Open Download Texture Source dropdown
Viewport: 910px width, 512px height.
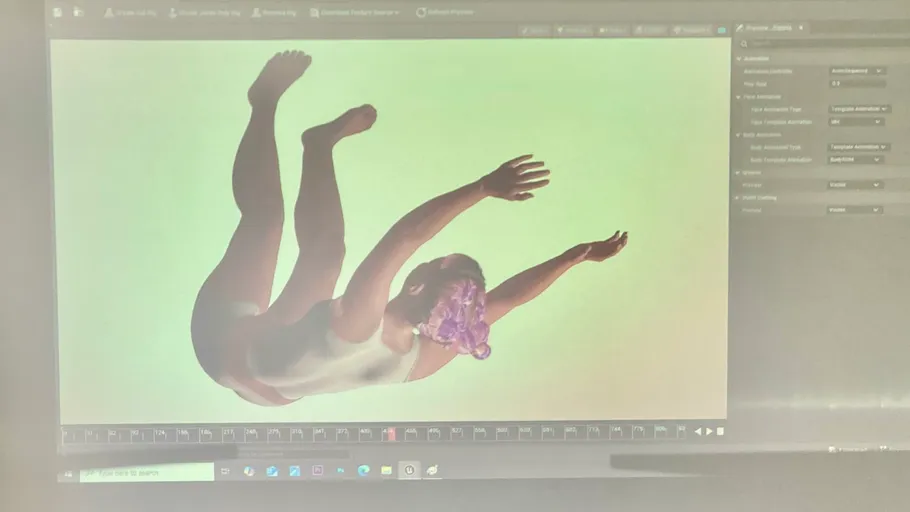point(355,12)
